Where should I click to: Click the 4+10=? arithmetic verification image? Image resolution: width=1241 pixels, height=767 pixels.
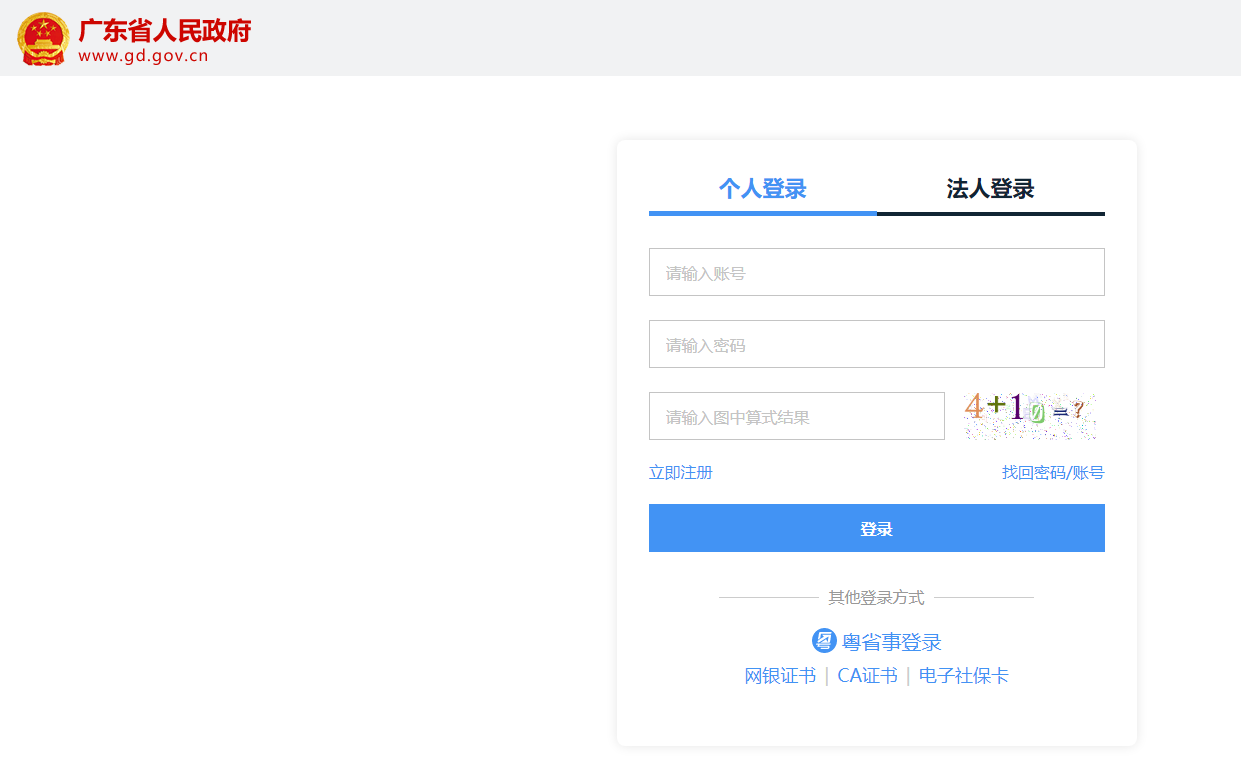click(1029, 413)
